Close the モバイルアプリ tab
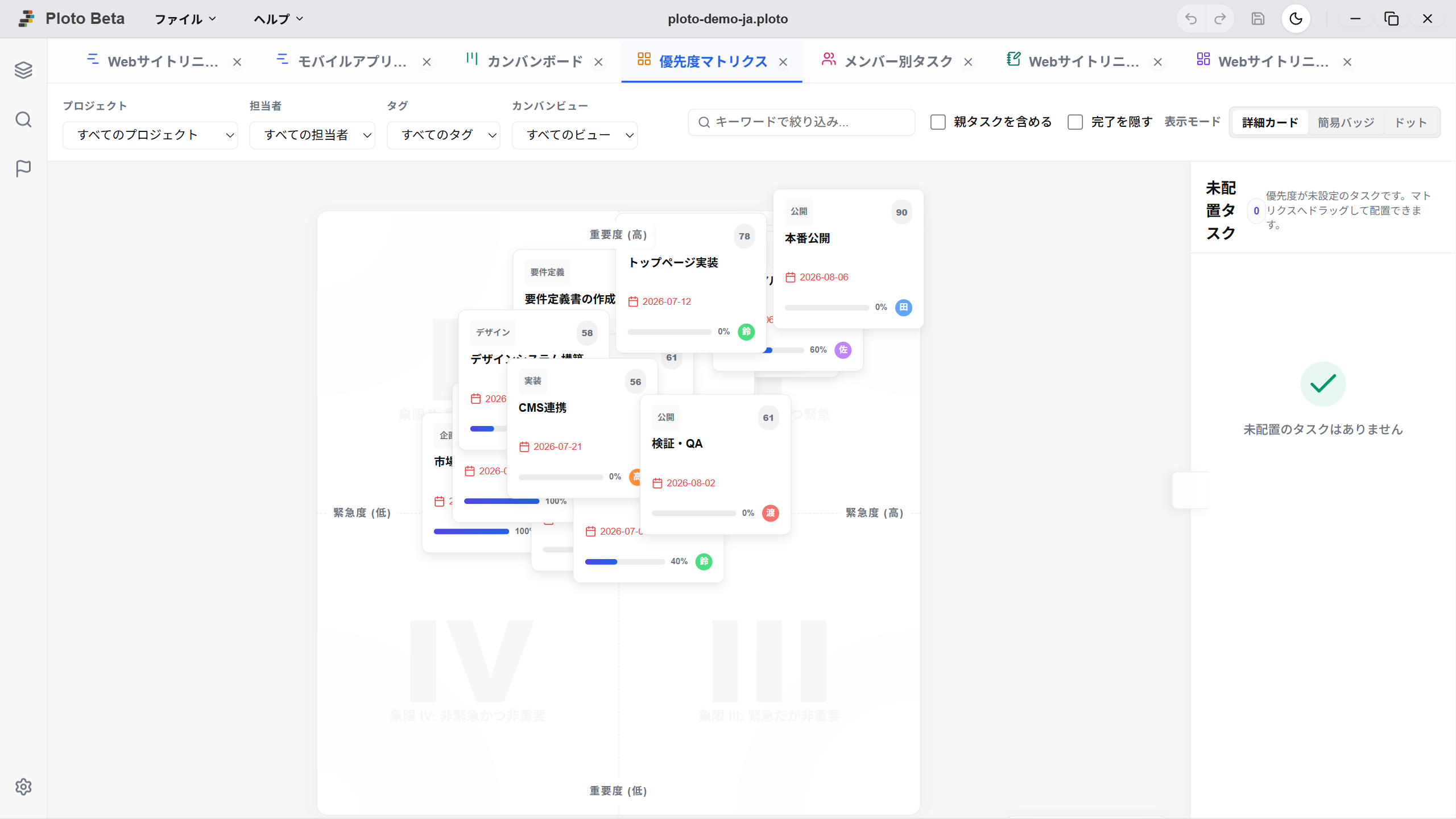 coord(427,62)
